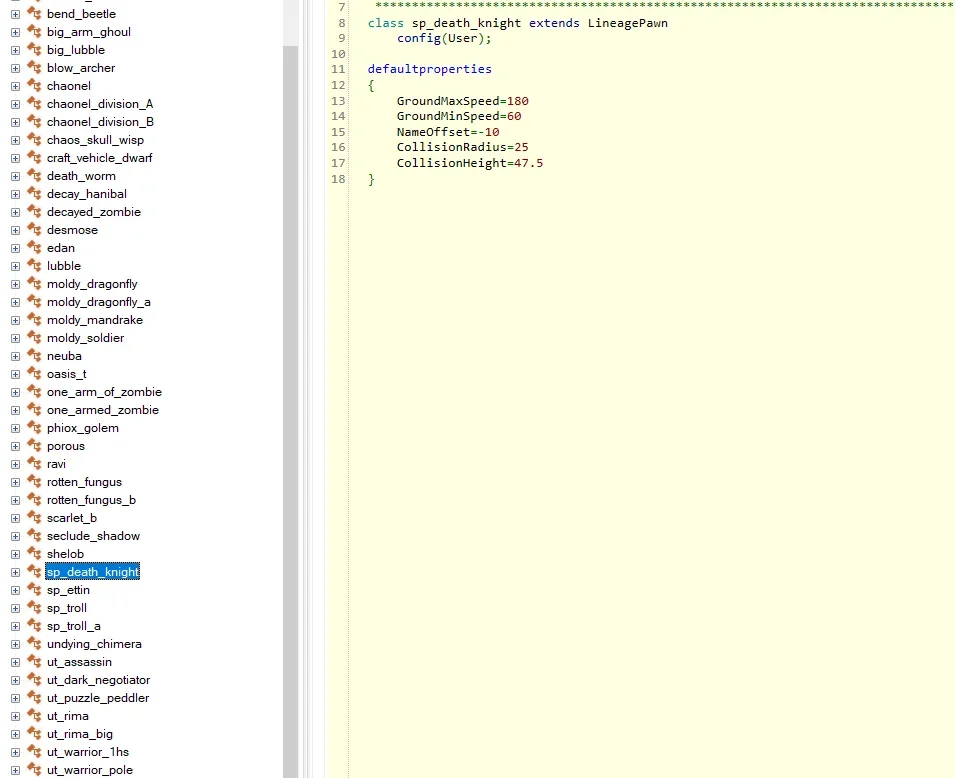Expand the ut_assassin node
This screenshot has width=955, height=778.
coord(15,662)
